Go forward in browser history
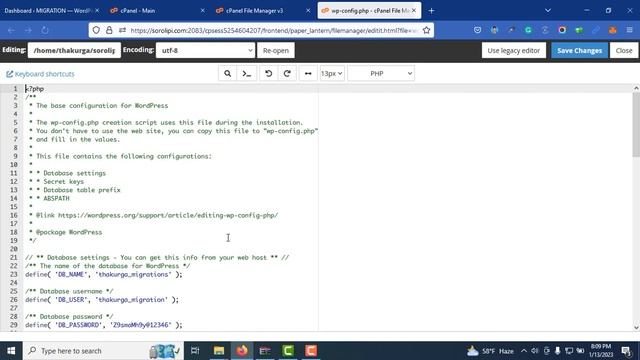This screenshot has height=360, width=640. (x=28, y=30)
